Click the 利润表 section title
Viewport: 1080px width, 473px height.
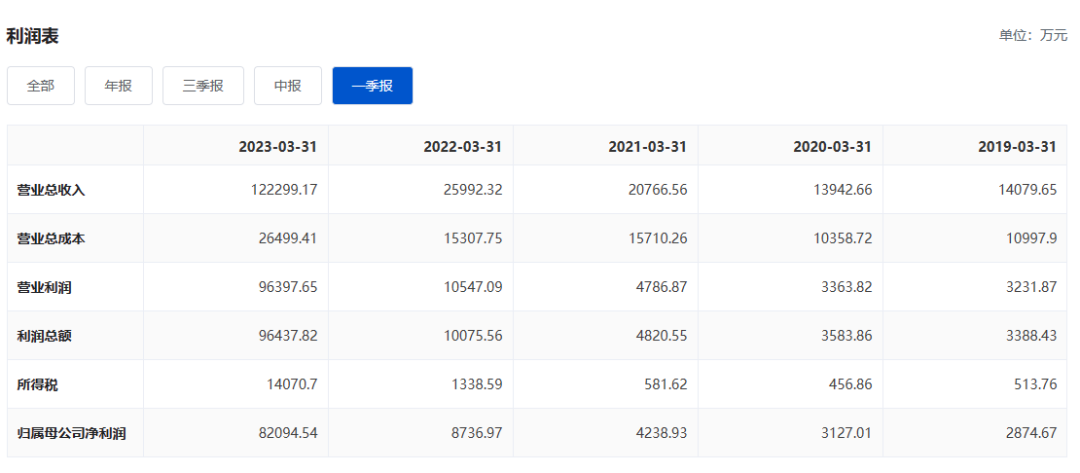[x=32, y=36]
